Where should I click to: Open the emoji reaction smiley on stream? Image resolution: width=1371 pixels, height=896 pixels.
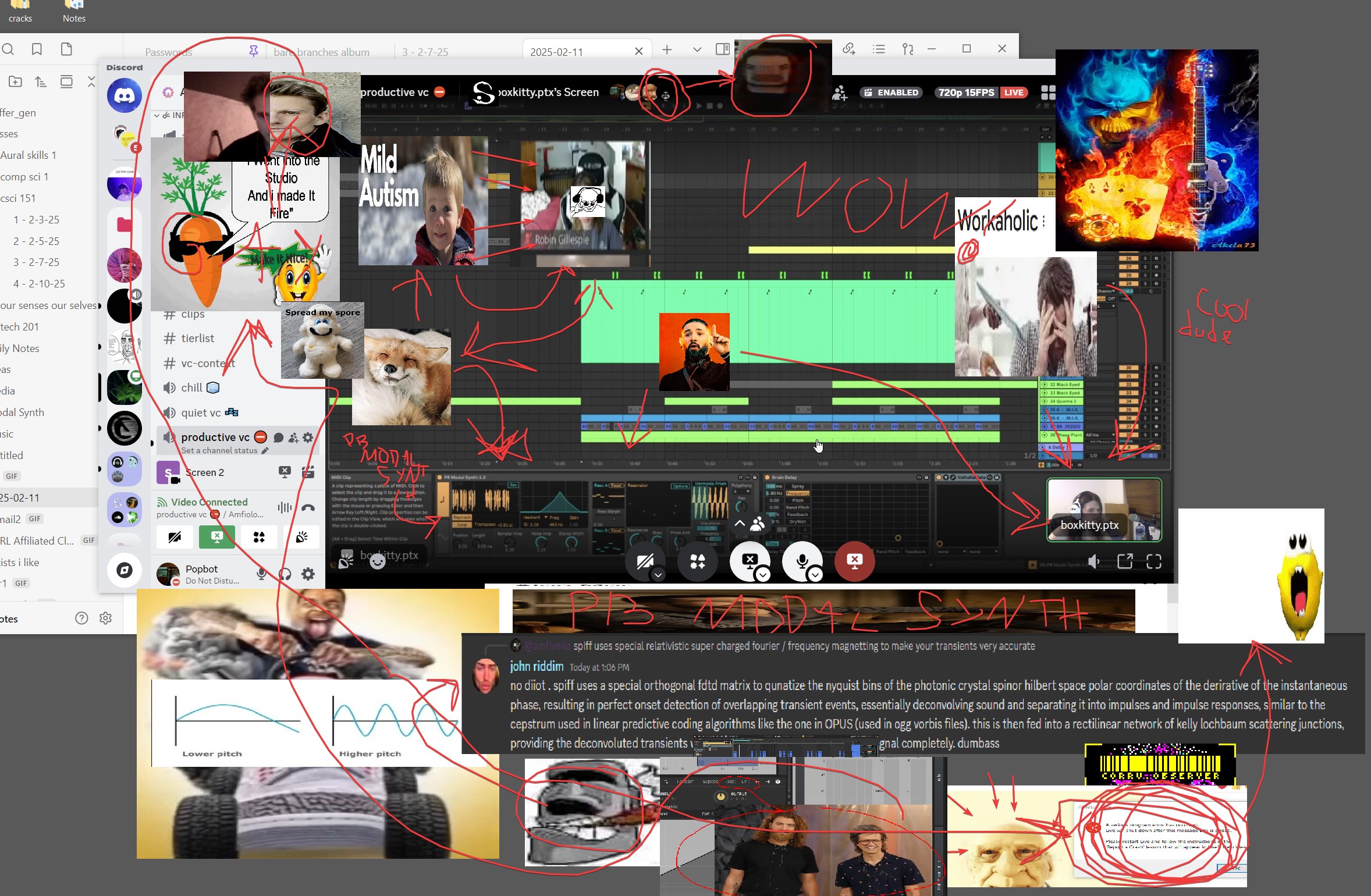(378, 561)
